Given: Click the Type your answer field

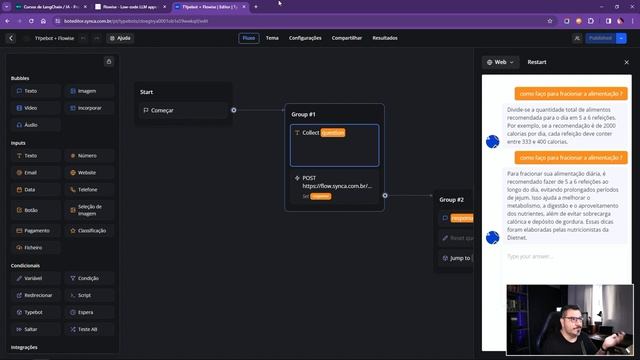Looking at the screenshot, I should (564, 256).
